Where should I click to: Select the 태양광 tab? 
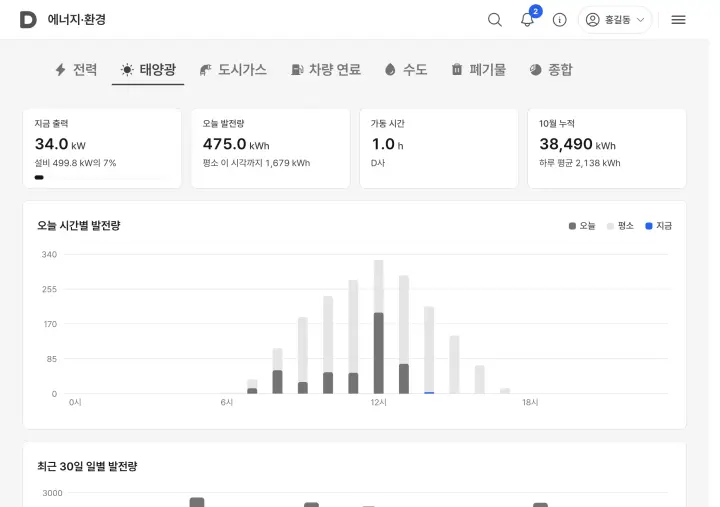[148, 70]
